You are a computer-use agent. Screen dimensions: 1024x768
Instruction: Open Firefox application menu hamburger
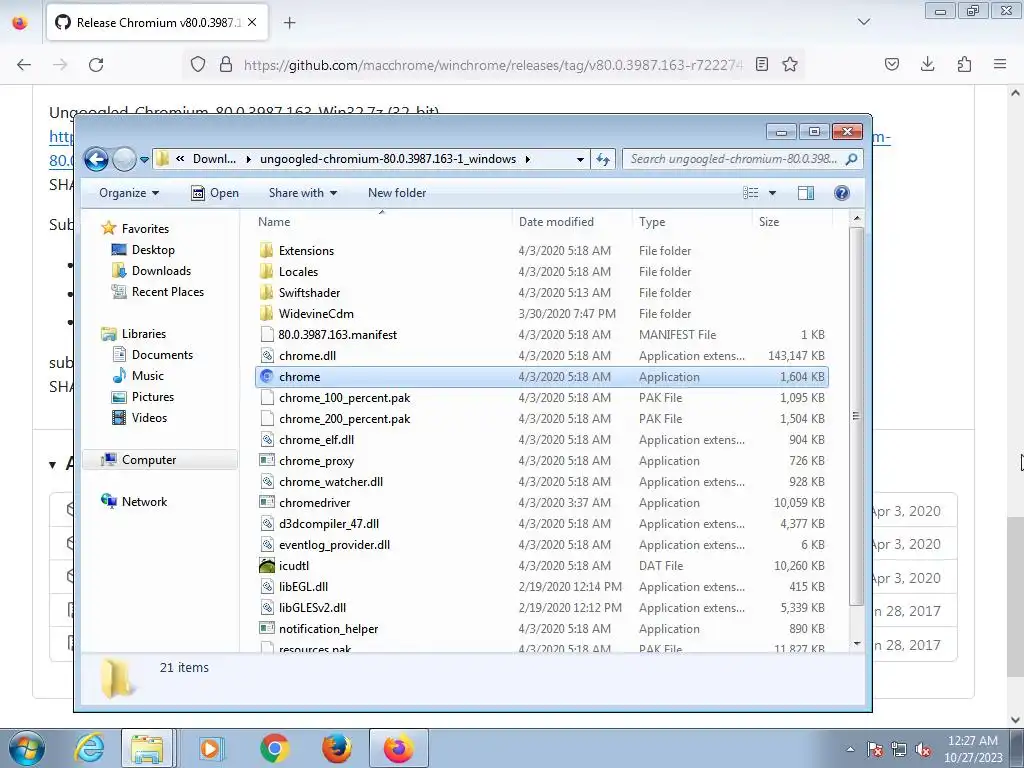click(x=999, y=64)
